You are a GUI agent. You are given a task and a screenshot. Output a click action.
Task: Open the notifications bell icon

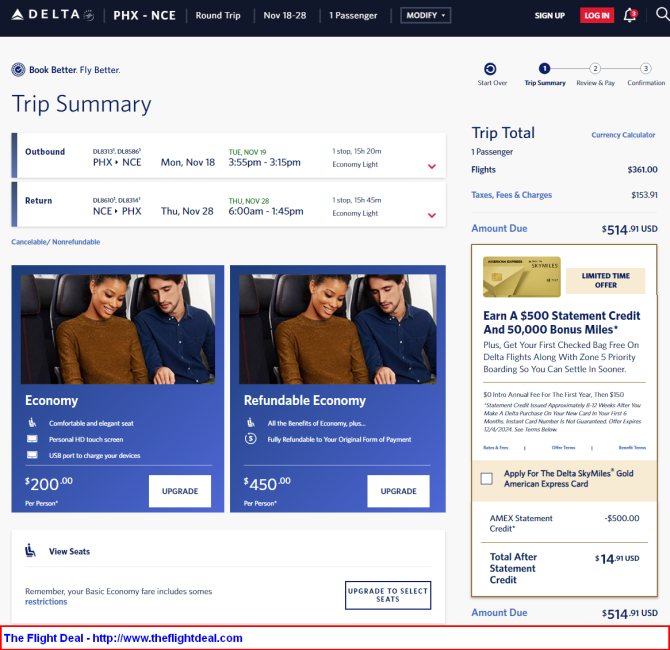[630, 15]
